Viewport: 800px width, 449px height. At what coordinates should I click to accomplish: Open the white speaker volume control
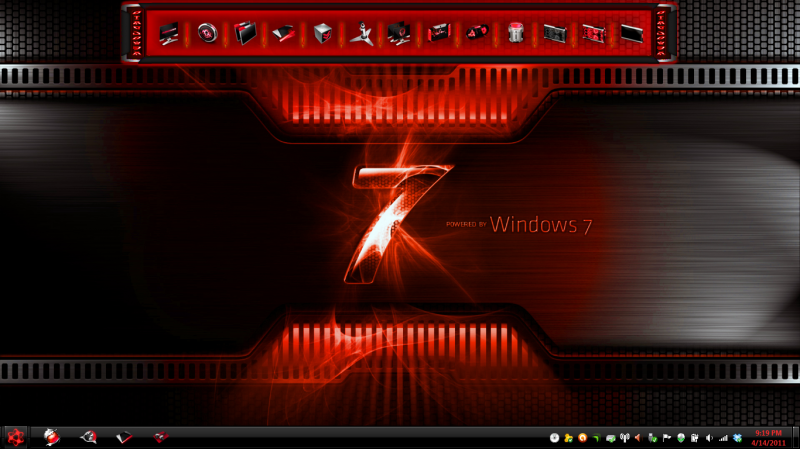point(709,438)
